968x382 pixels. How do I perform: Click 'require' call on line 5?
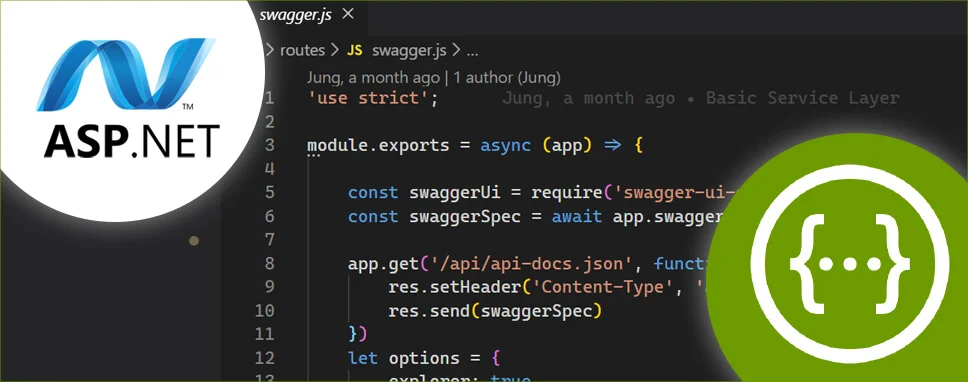click(x=566, y=193)
